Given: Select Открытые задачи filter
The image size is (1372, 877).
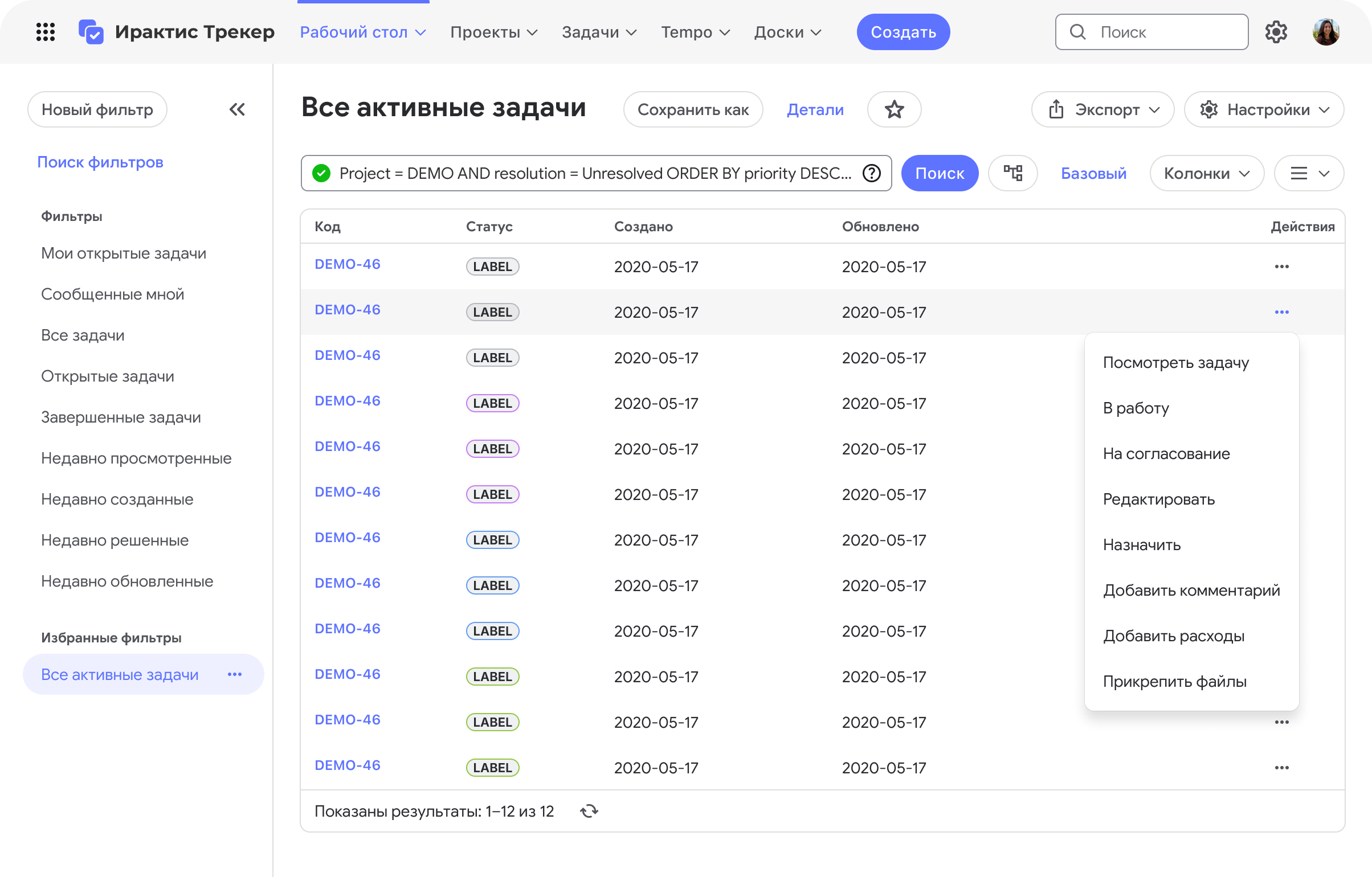Looking at the screenshot, I should click(108, 376).
